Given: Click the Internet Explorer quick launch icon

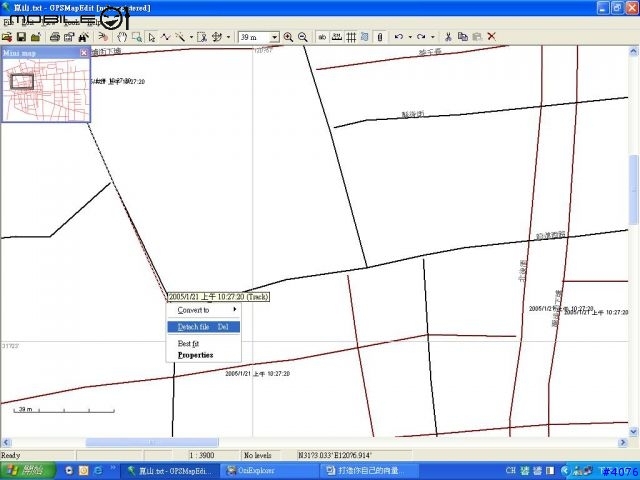Looking at the screenshot, I should point(98,471).
